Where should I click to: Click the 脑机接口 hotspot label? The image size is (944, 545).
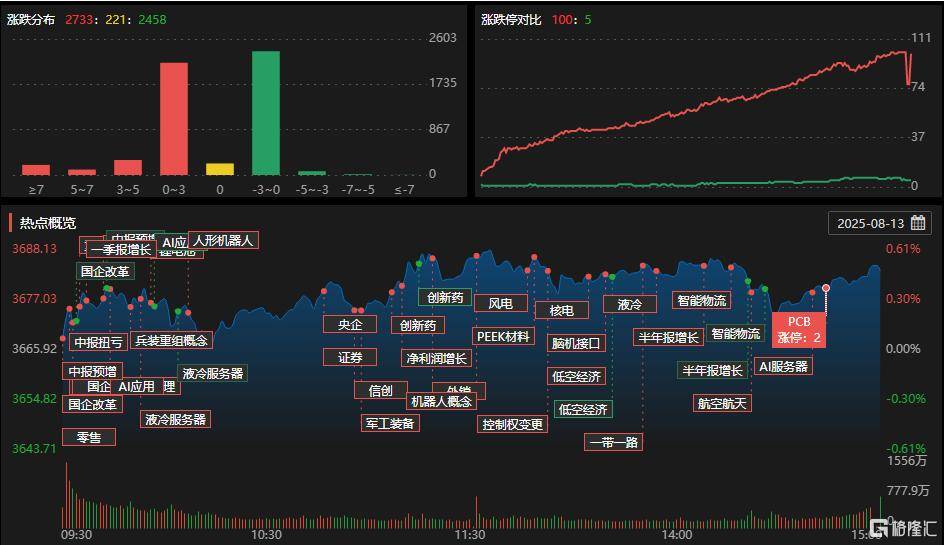577,343
